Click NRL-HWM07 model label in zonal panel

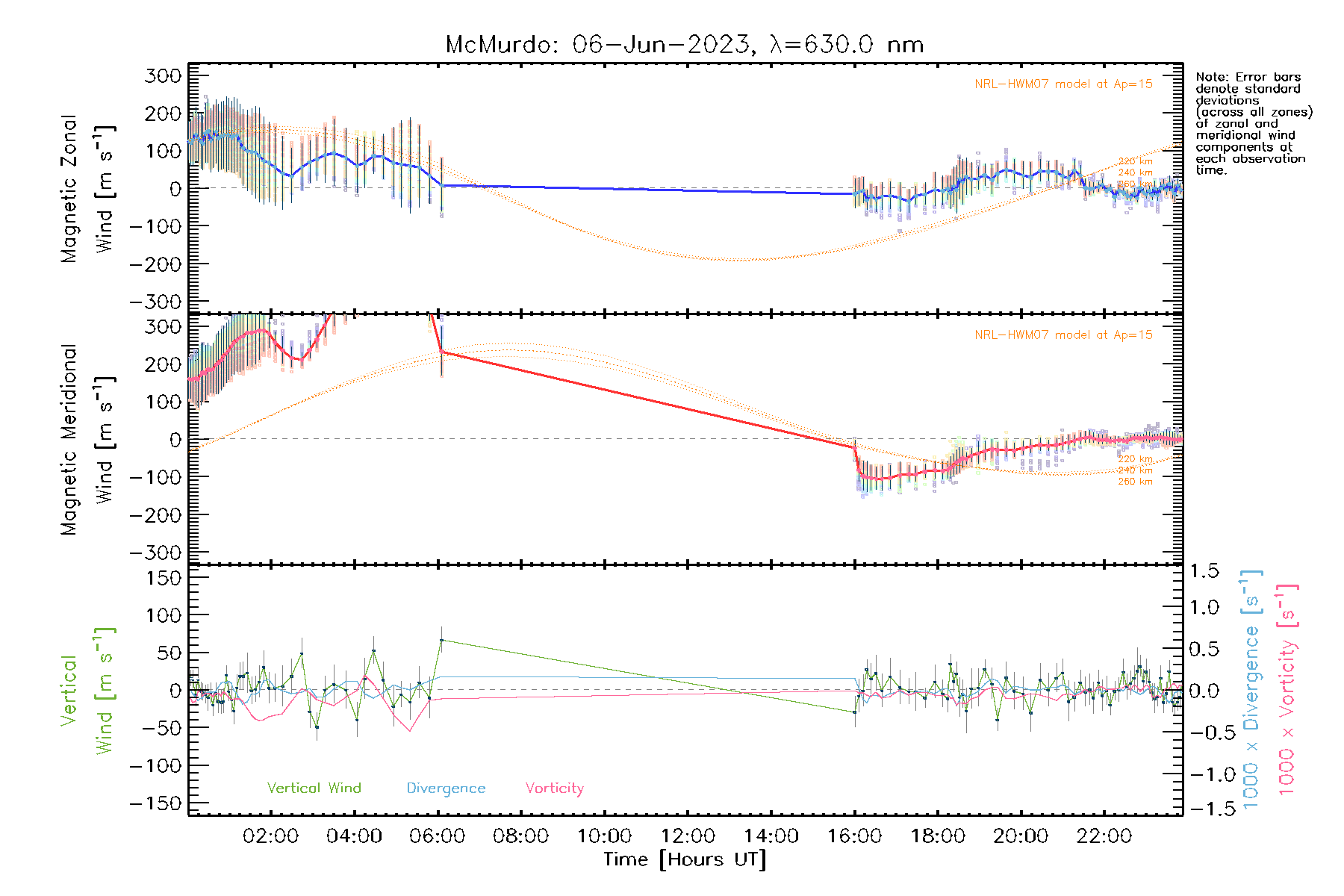tap(1063, 84)
